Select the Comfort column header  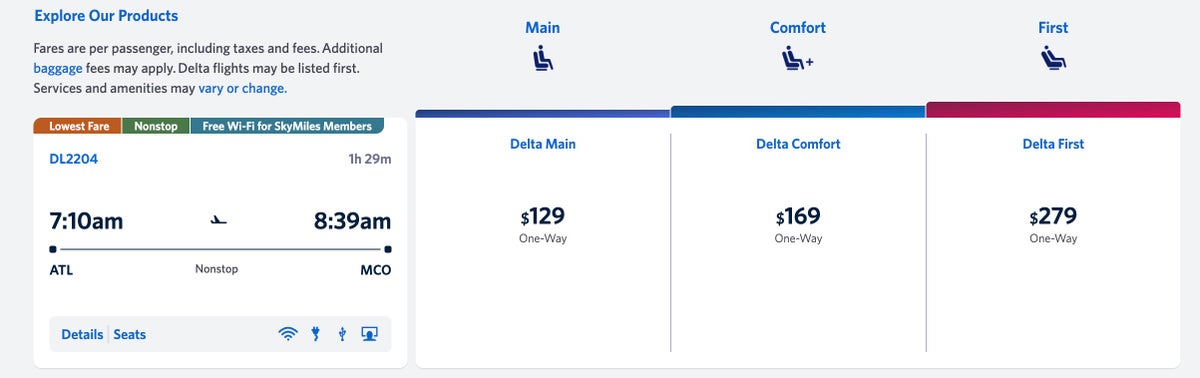[x=798, y=28]
